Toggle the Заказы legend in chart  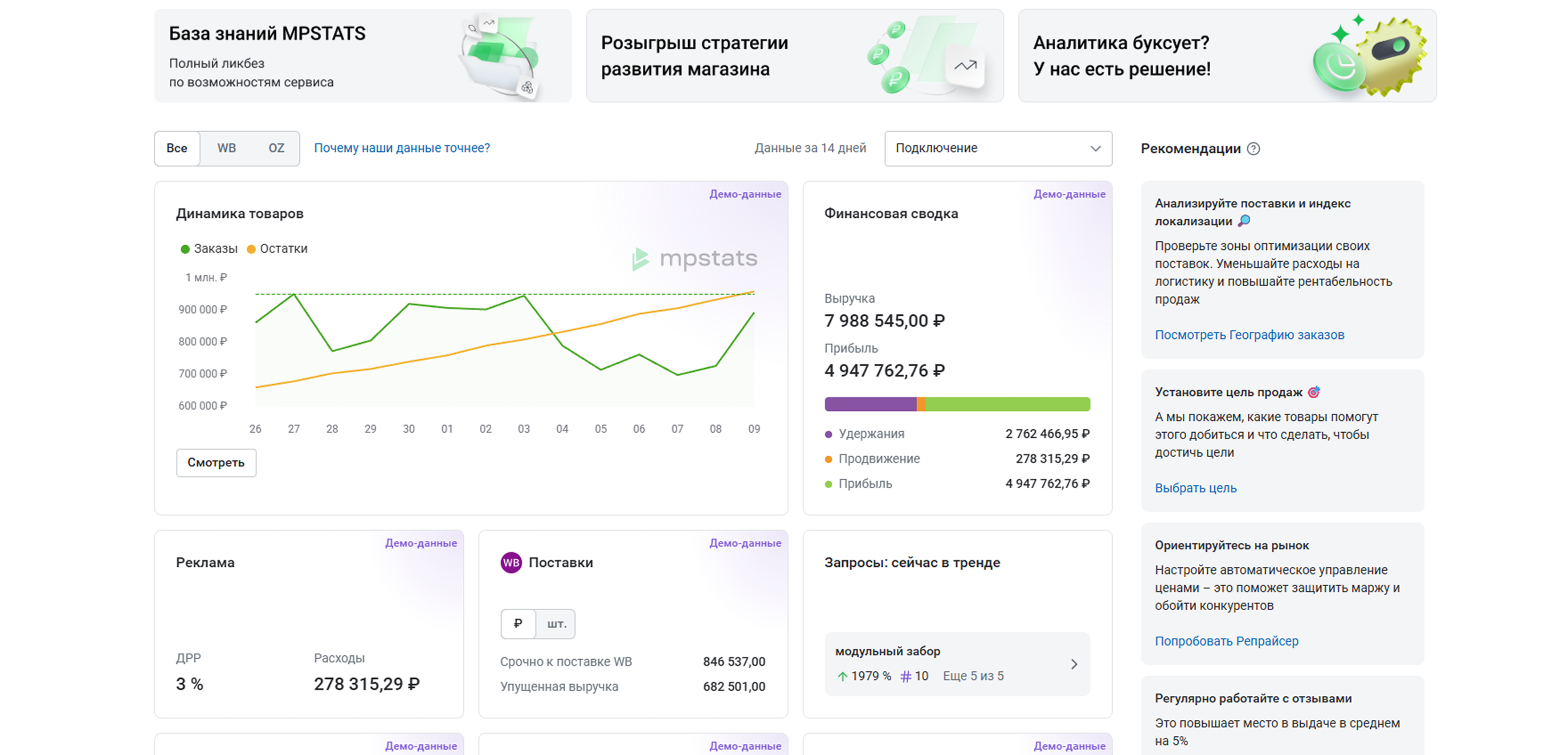coord(209,249)
